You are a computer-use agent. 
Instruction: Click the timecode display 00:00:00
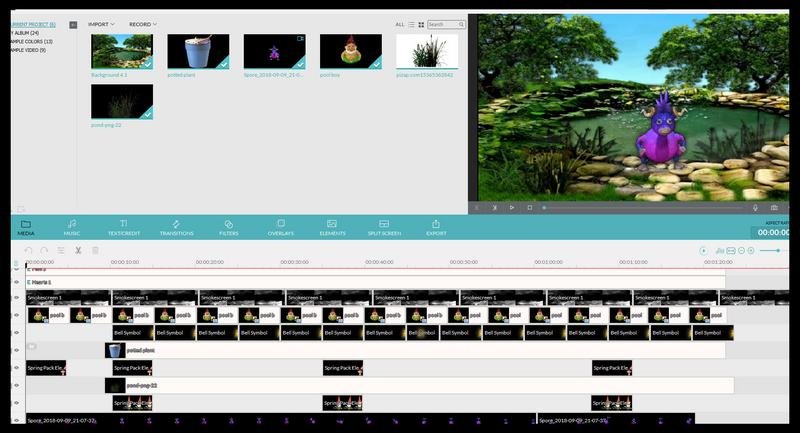tap(772, 233)
